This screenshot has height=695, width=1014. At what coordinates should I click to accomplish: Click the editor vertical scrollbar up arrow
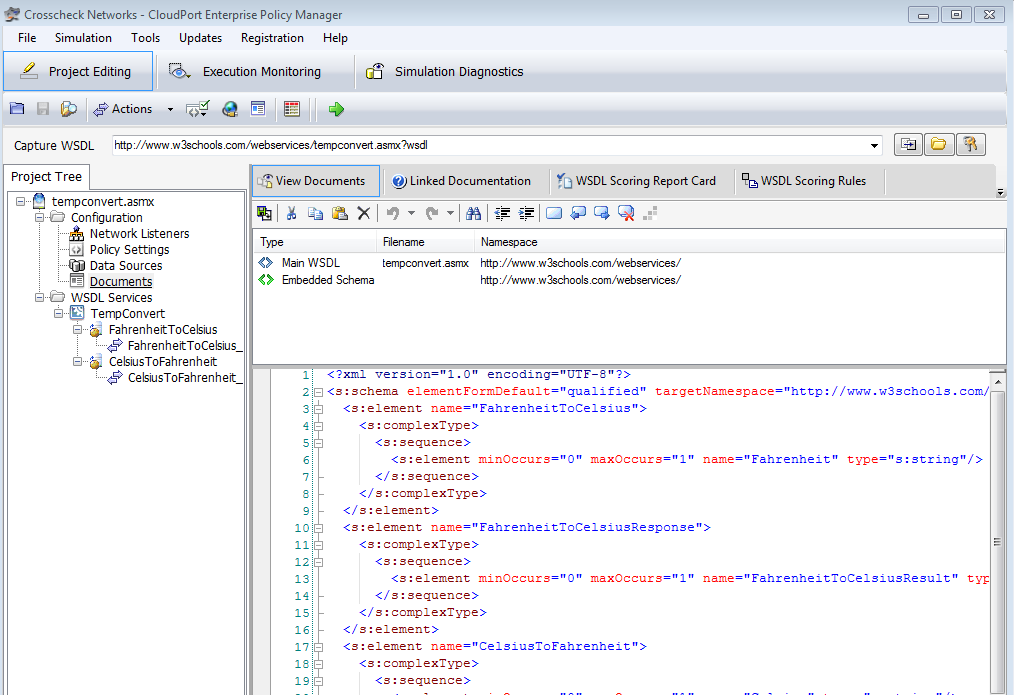[x=998, y=381]
